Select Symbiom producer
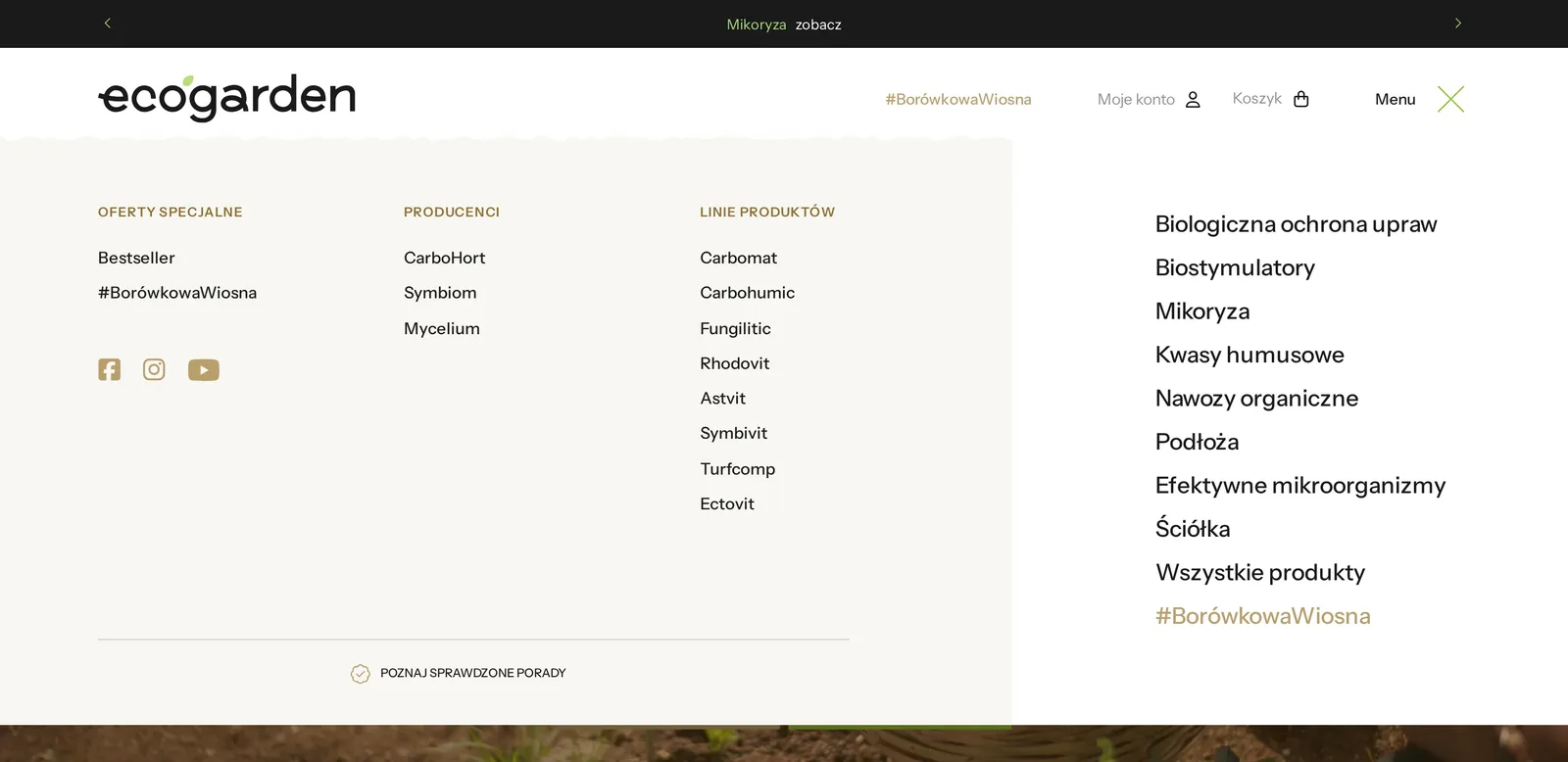The width and height of the screenshot is (1568, 762). 440,293
